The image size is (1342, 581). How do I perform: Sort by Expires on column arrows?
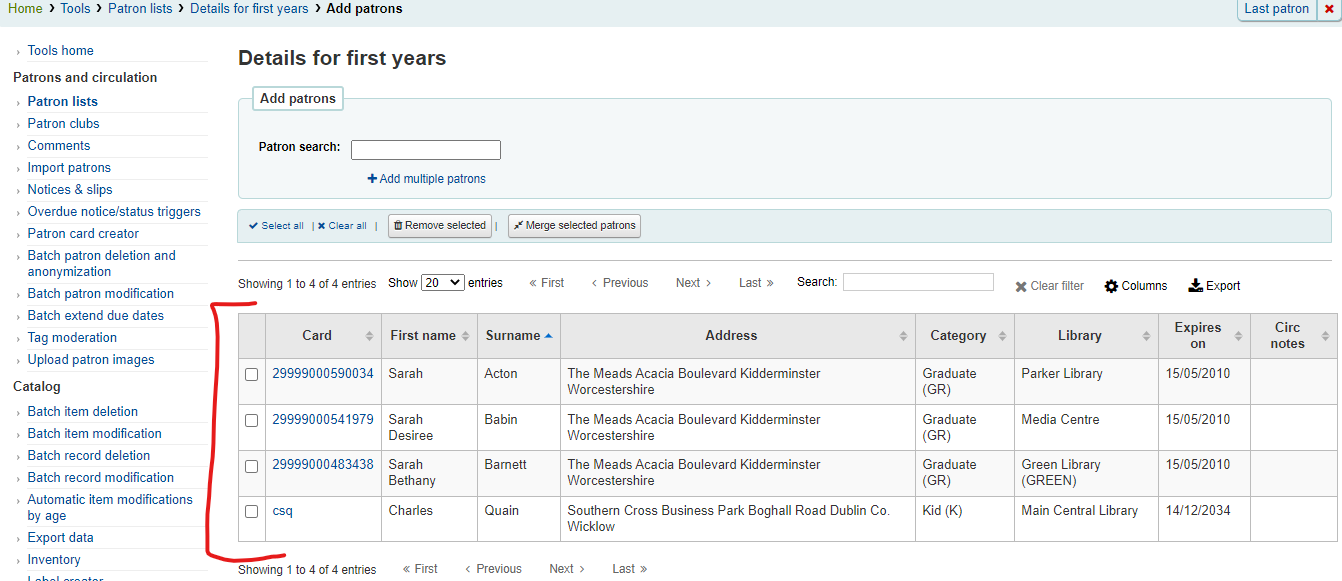point(1238,336)
